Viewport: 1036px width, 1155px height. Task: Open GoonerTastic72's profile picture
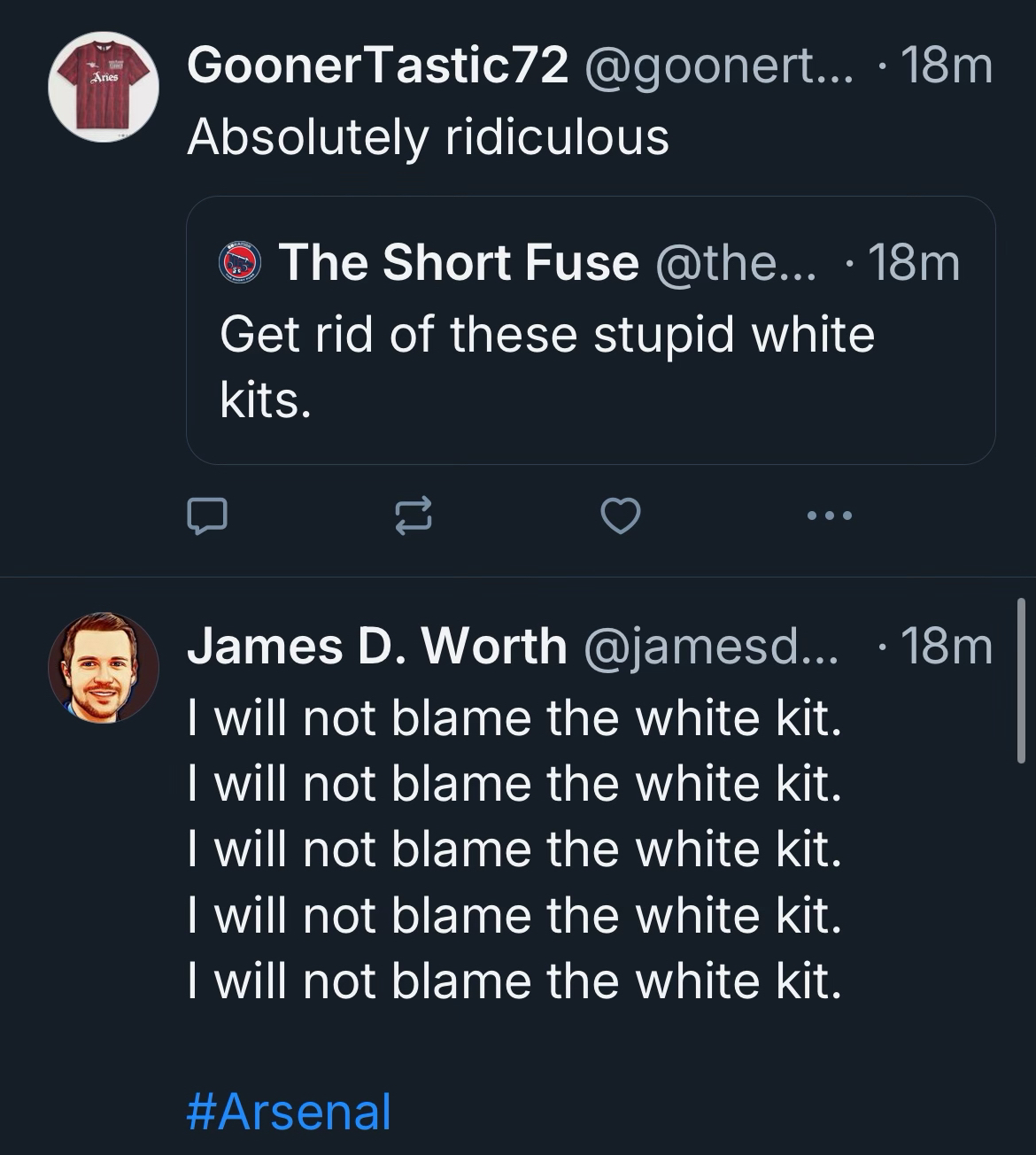(x=104, y=87)
